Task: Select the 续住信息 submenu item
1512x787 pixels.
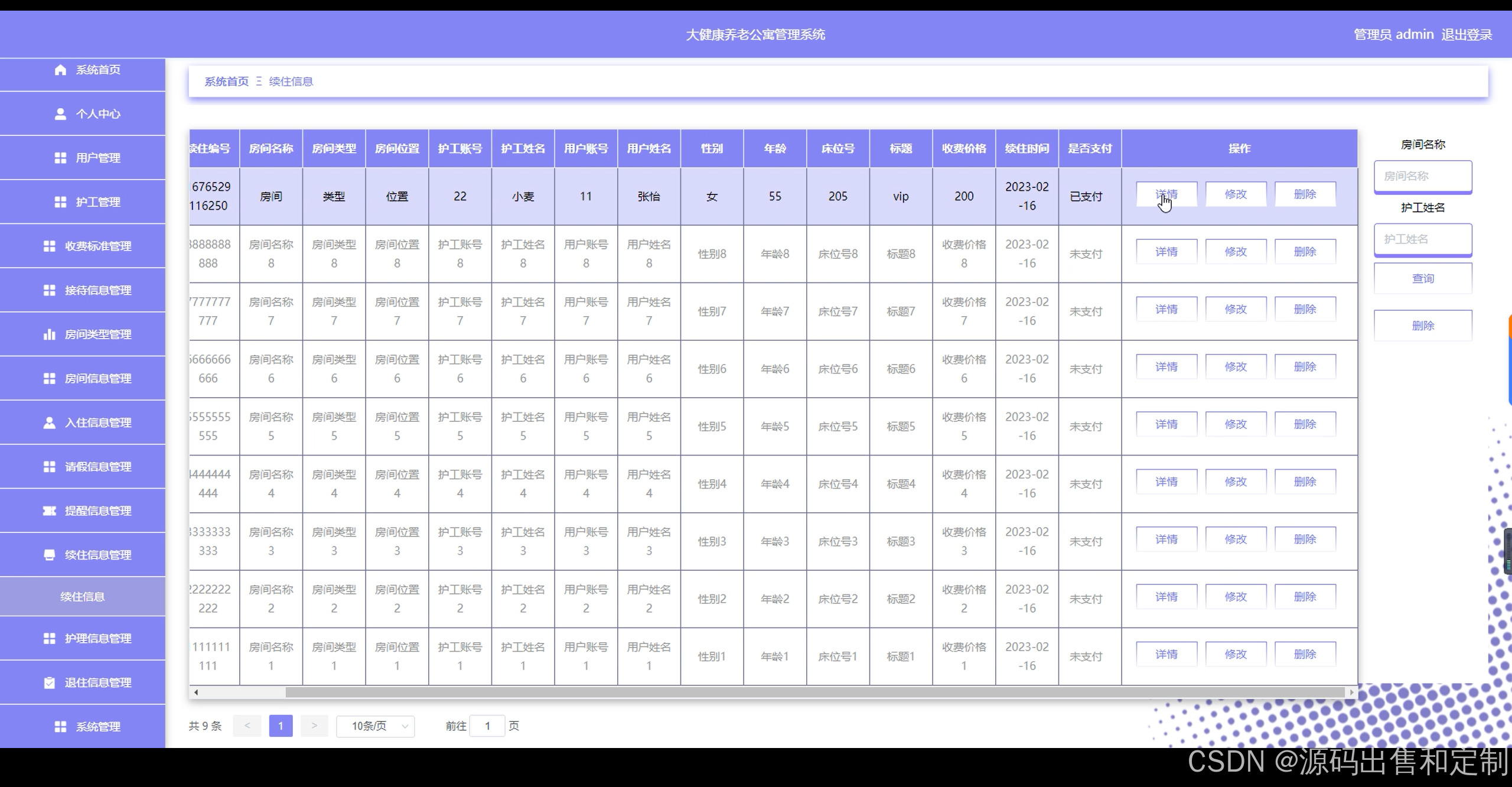Action: 83,596
